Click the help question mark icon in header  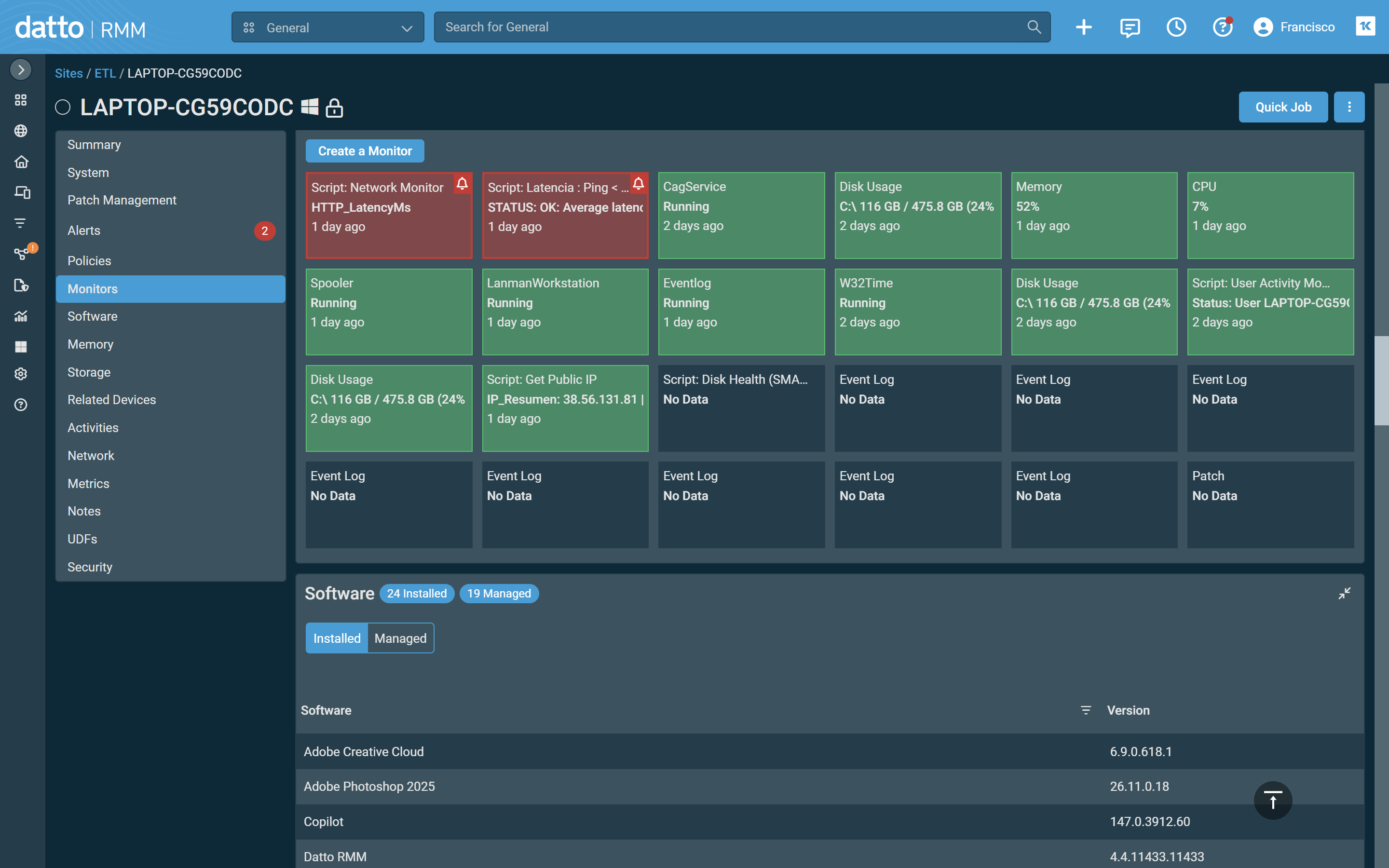tap(1222, 27)
